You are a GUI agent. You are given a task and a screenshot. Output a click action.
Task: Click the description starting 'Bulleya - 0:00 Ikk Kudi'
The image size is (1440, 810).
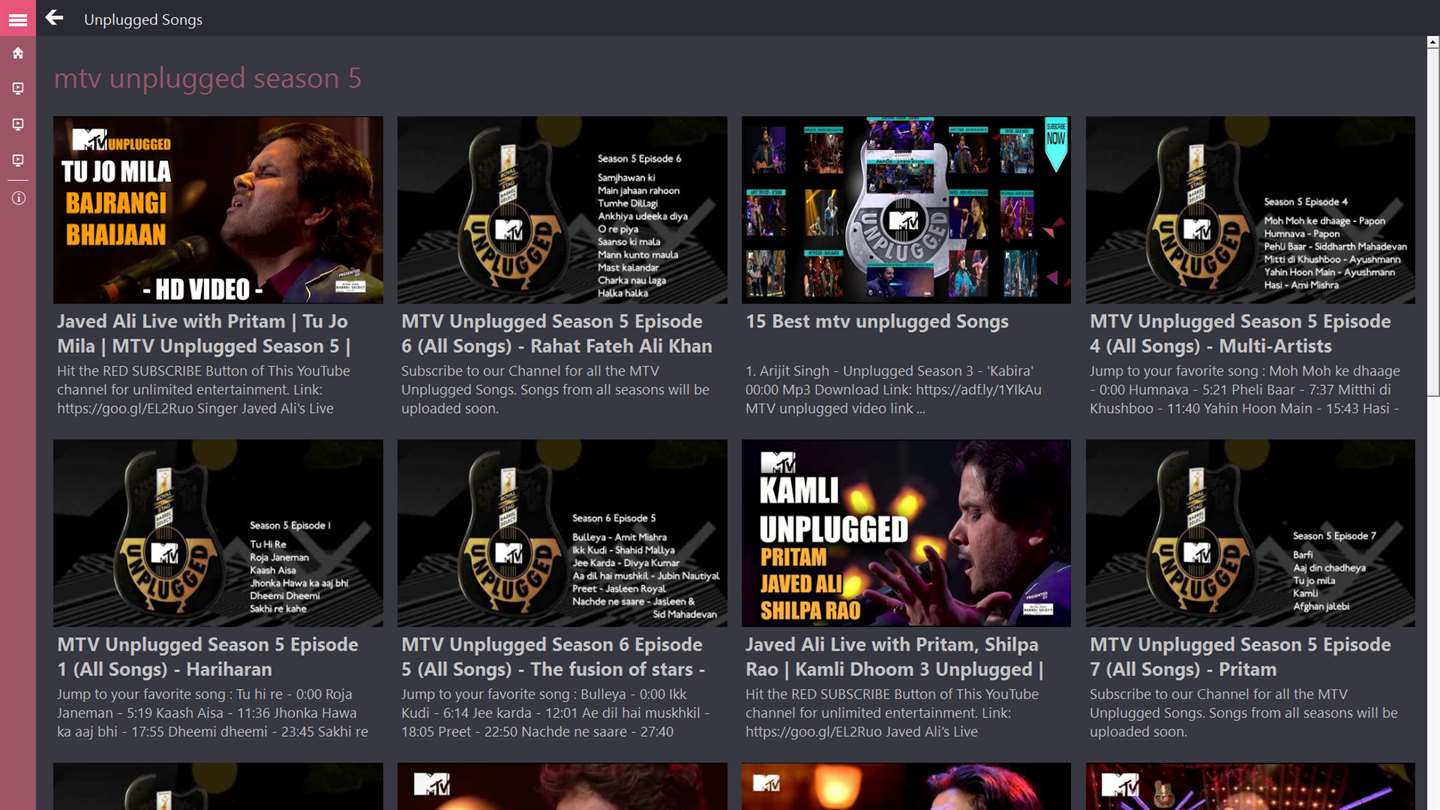(x=556, y=713)
